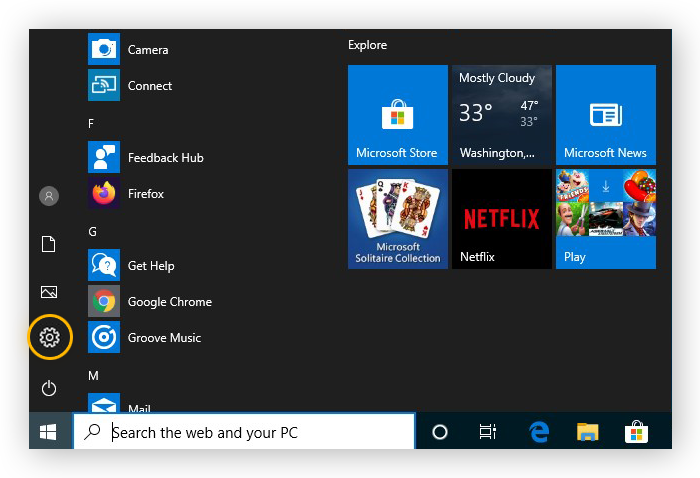
Task: Open the Documents sidebar icon
Action: click(49, 244)
